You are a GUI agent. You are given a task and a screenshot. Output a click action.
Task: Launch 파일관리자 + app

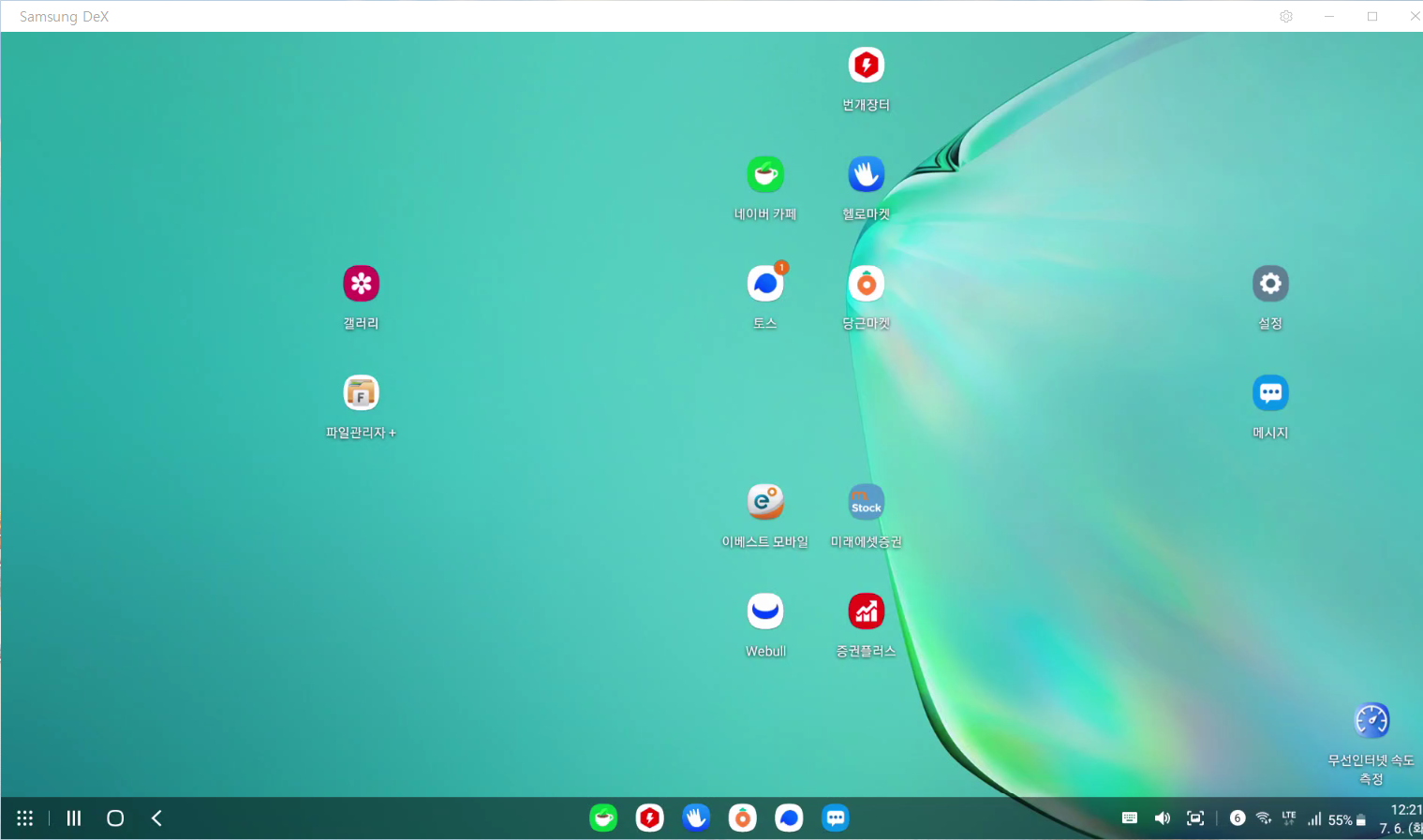click(361, 393)
